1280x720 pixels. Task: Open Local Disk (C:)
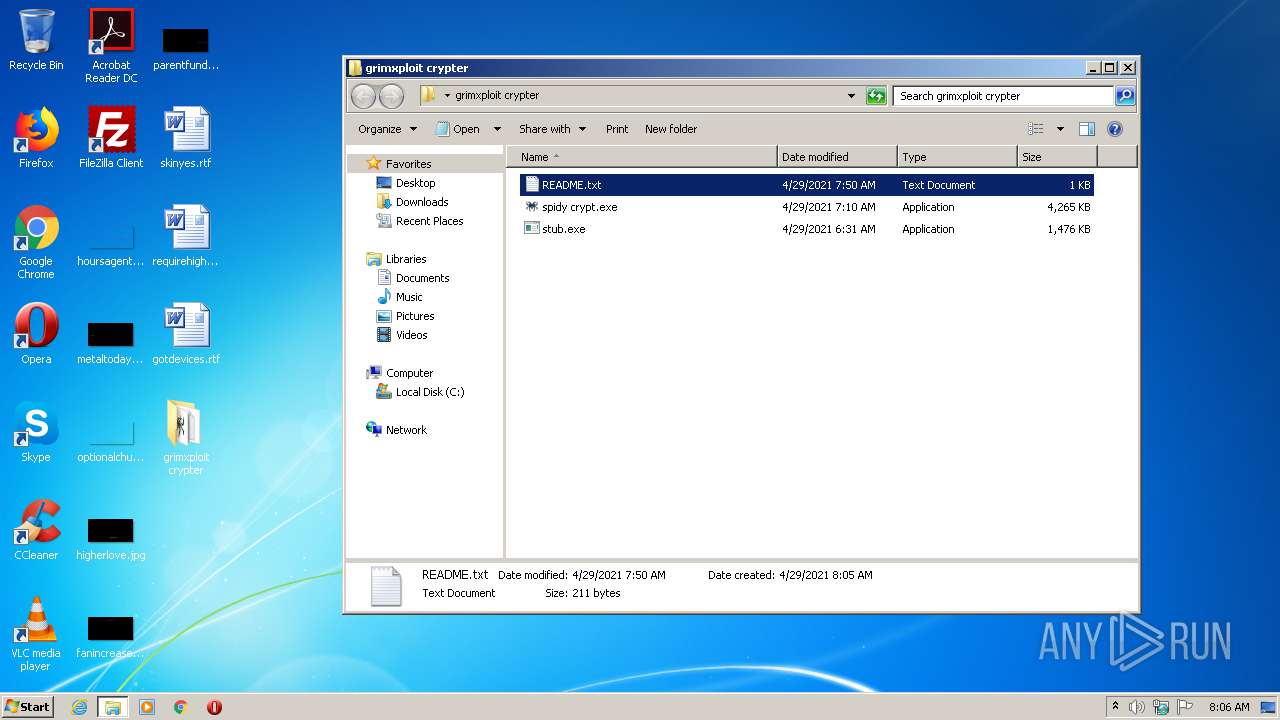pyautogui.click(x=430, y=392)
